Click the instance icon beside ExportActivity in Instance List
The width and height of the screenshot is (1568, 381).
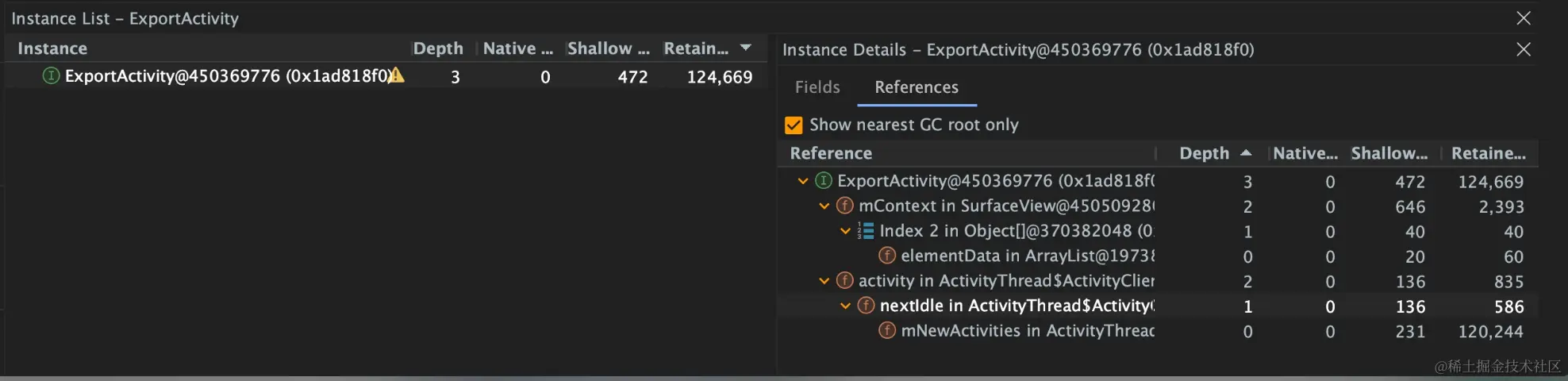click(x=51, y=76)
